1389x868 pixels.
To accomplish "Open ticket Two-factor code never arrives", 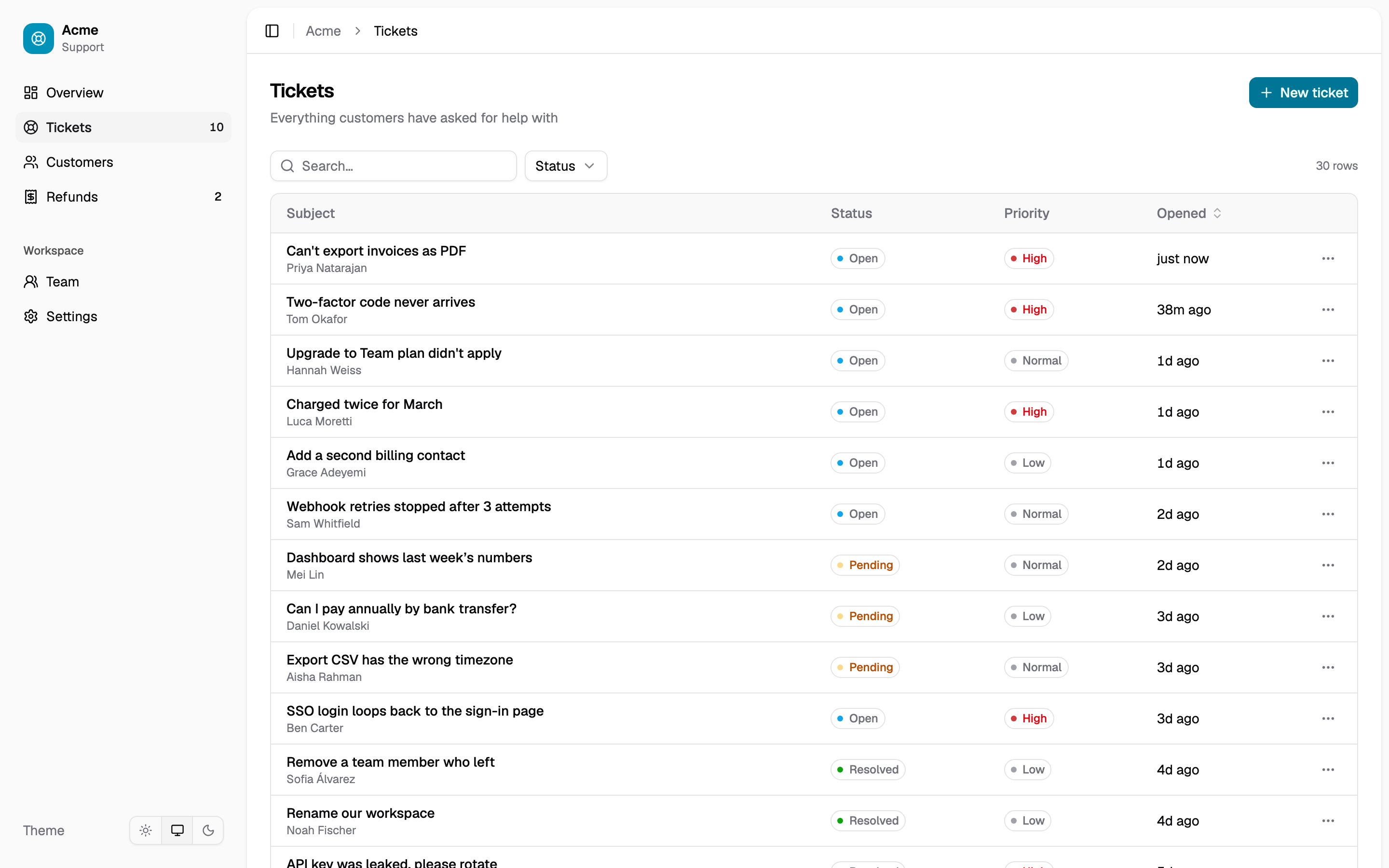I will tap(381, 302).
